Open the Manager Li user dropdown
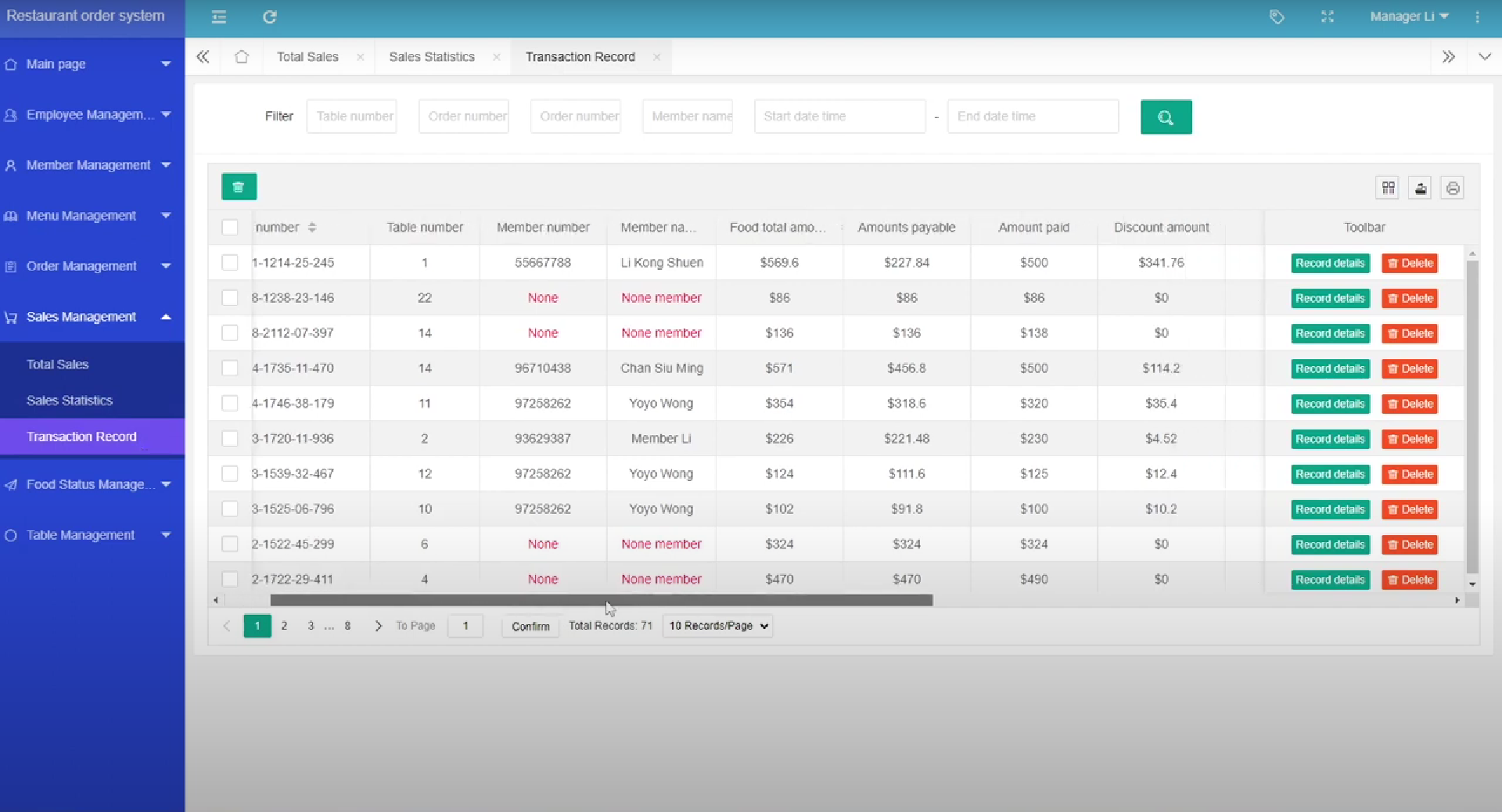 coord(1410,16)
